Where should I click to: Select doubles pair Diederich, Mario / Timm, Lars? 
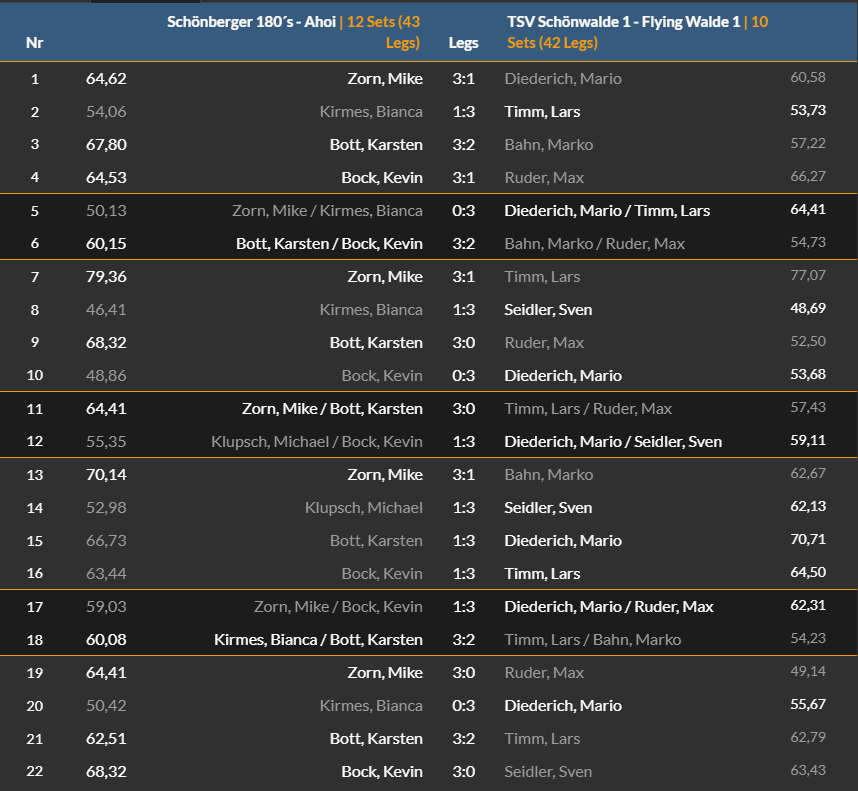tap(607, 211)
